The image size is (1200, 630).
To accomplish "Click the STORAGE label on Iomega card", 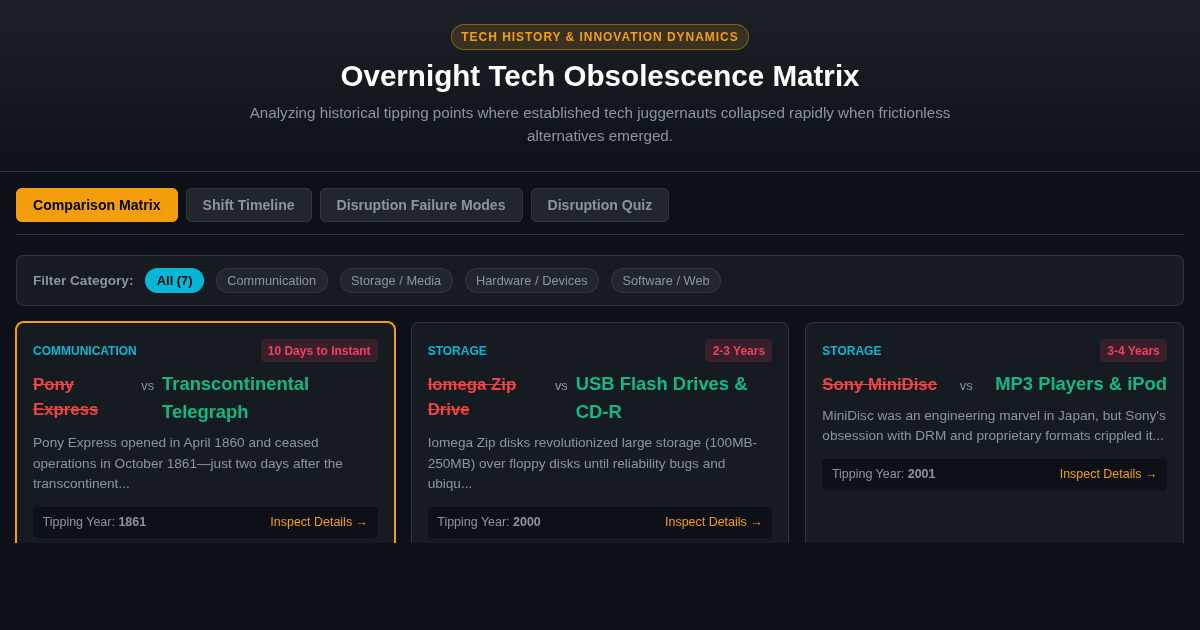I will coord(457,351).
